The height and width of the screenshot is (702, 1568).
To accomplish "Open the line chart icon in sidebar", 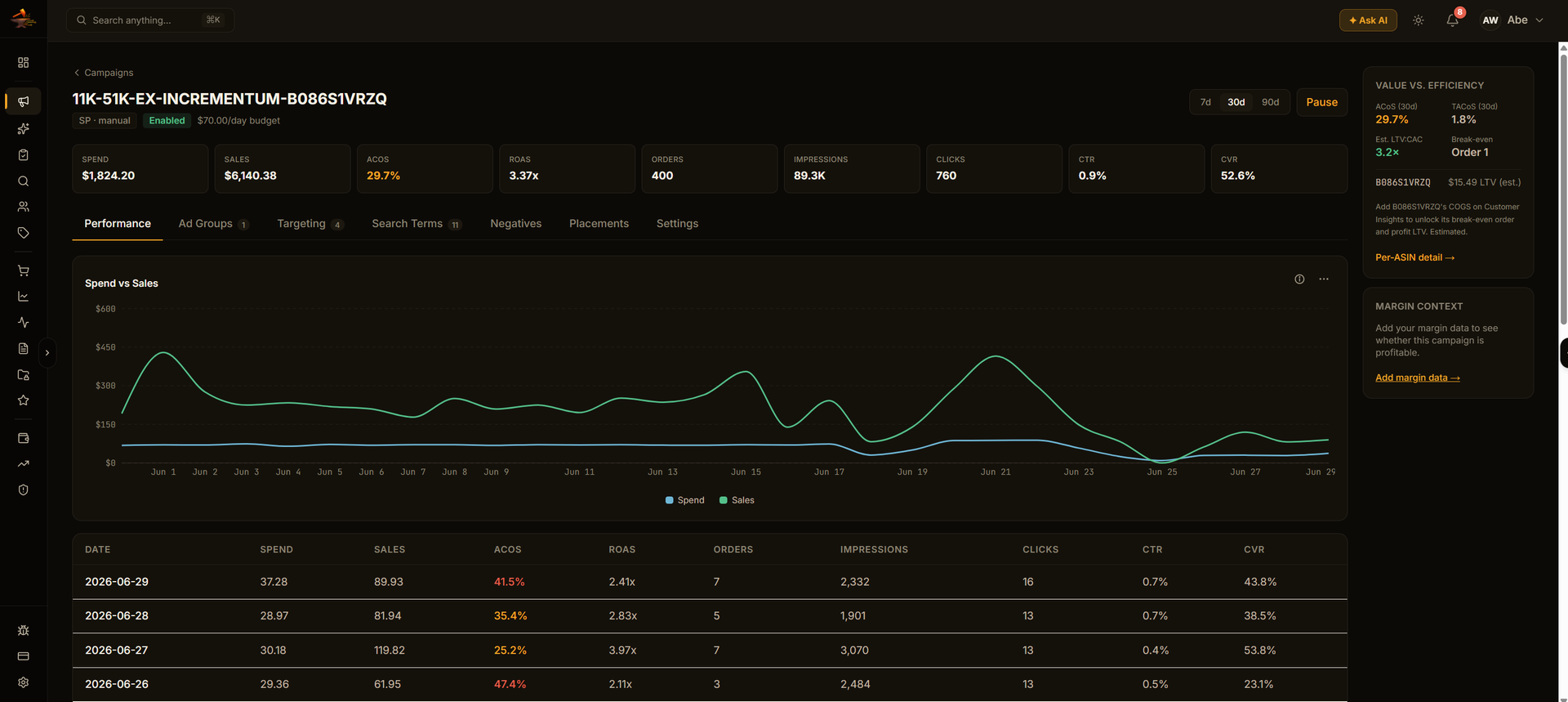I will point(23,296).
